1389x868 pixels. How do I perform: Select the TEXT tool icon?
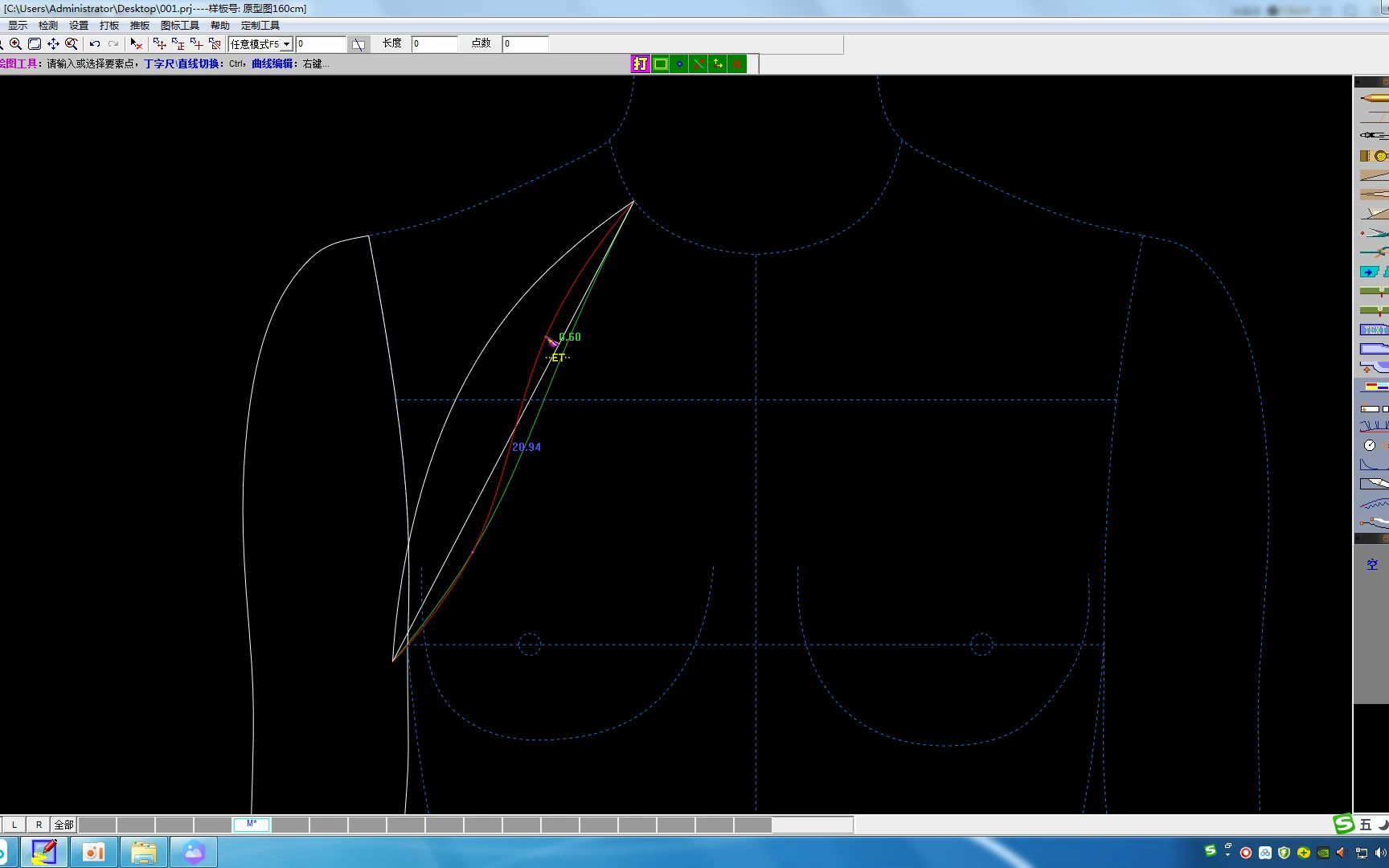click(x=1374, y=330)
